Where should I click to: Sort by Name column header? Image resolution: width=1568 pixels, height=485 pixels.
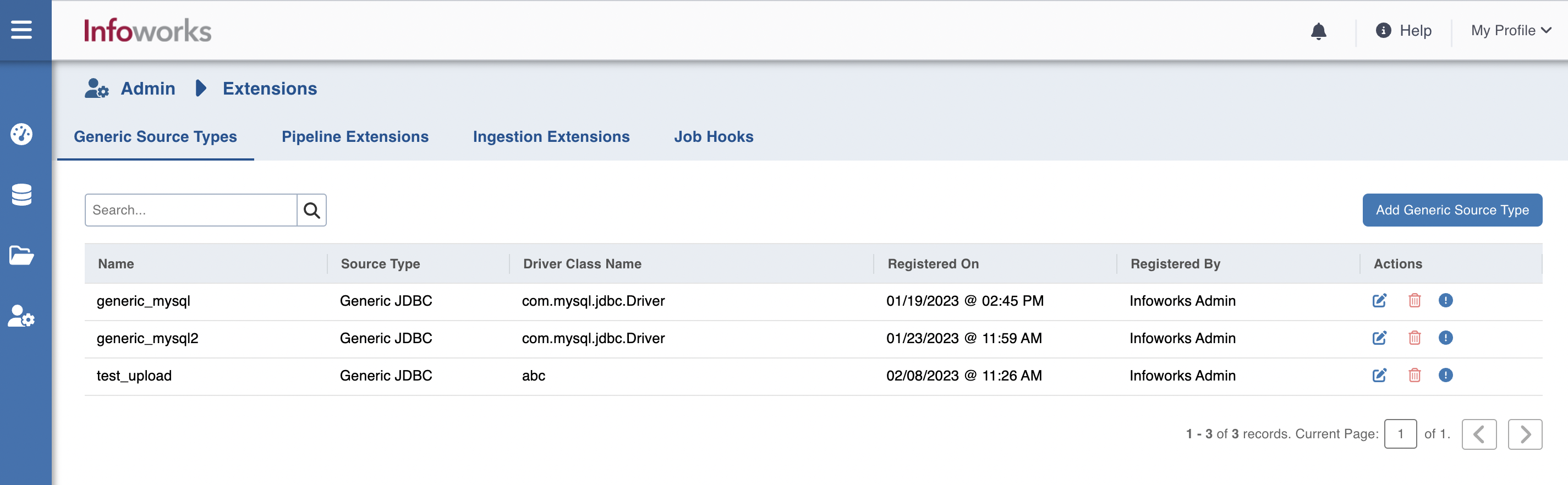click(x=116, y=263)
